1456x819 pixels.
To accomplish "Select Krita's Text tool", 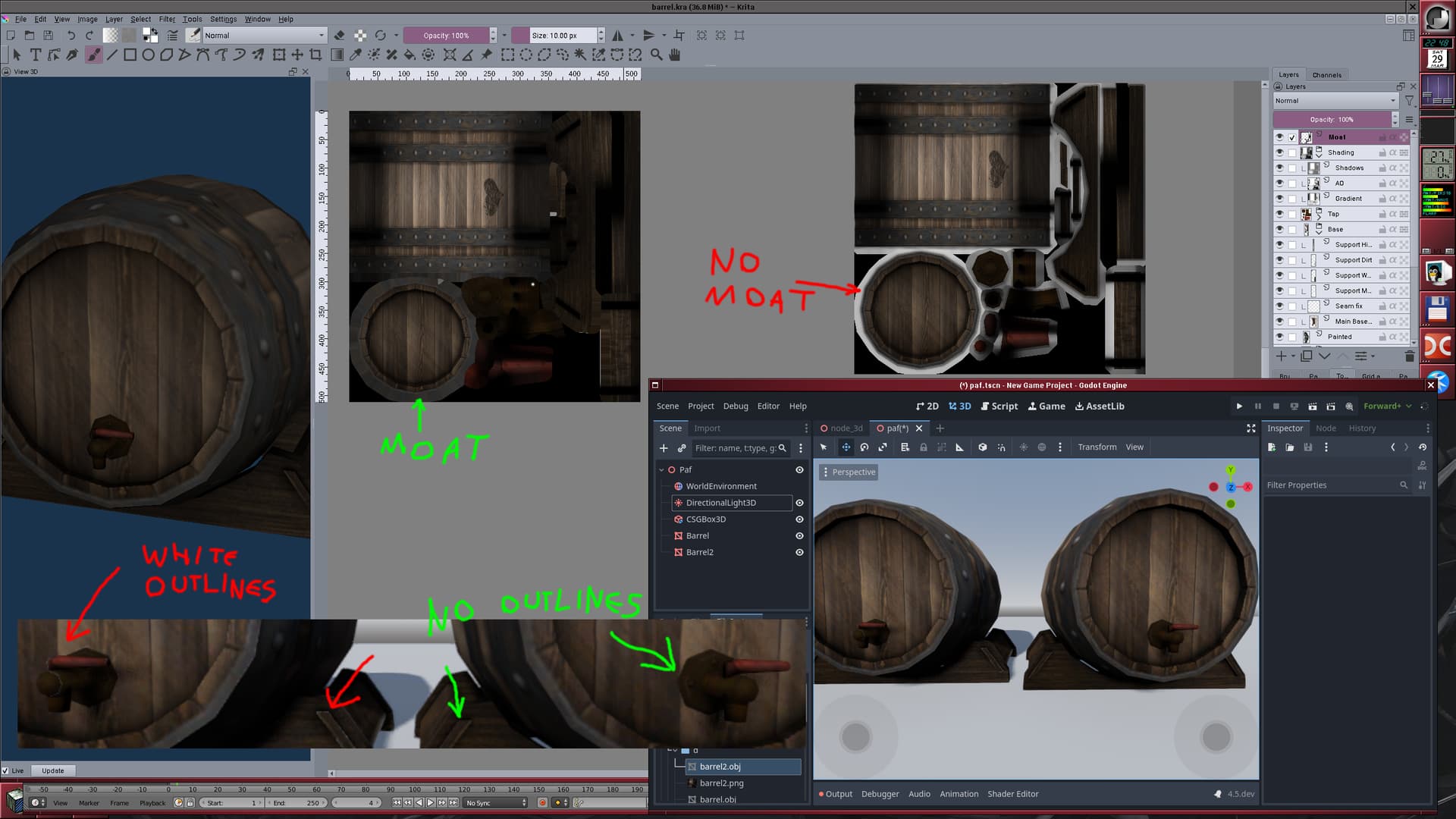I will tap(35, 54).
